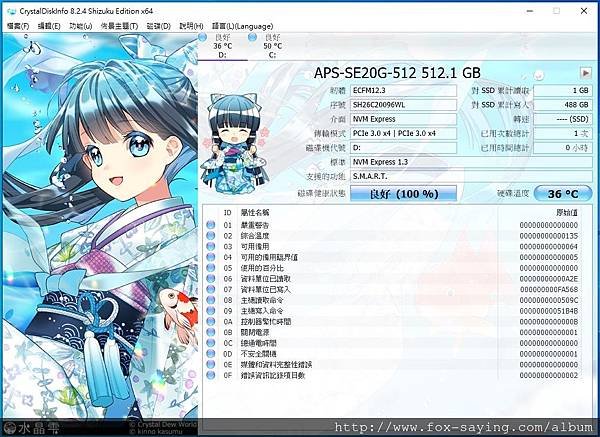Click the features field S.M.A.R.T.

[x=471, y=176]
